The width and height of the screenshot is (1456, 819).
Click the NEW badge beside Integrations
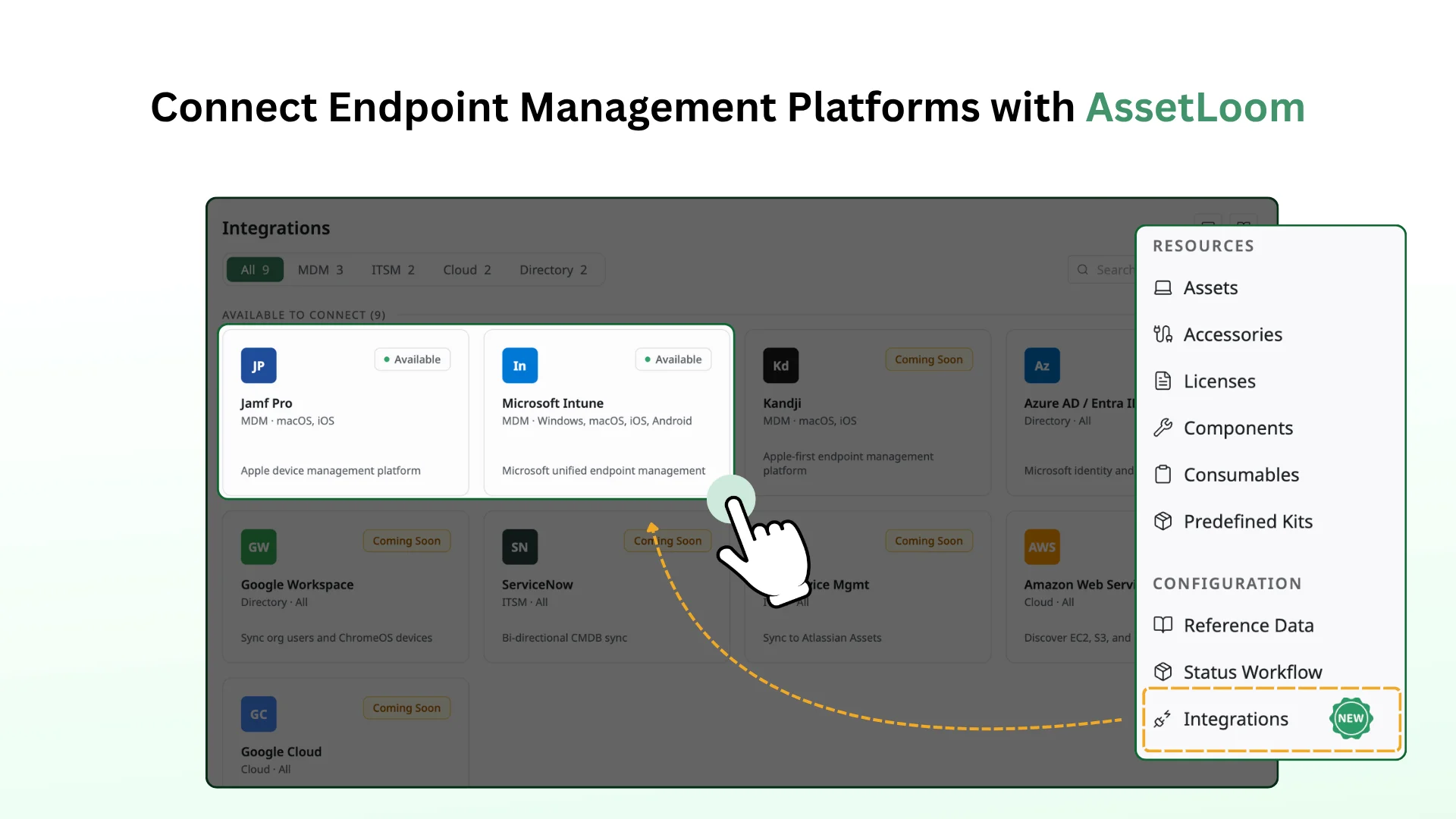pyautogui.click(x=1351, y=718)
